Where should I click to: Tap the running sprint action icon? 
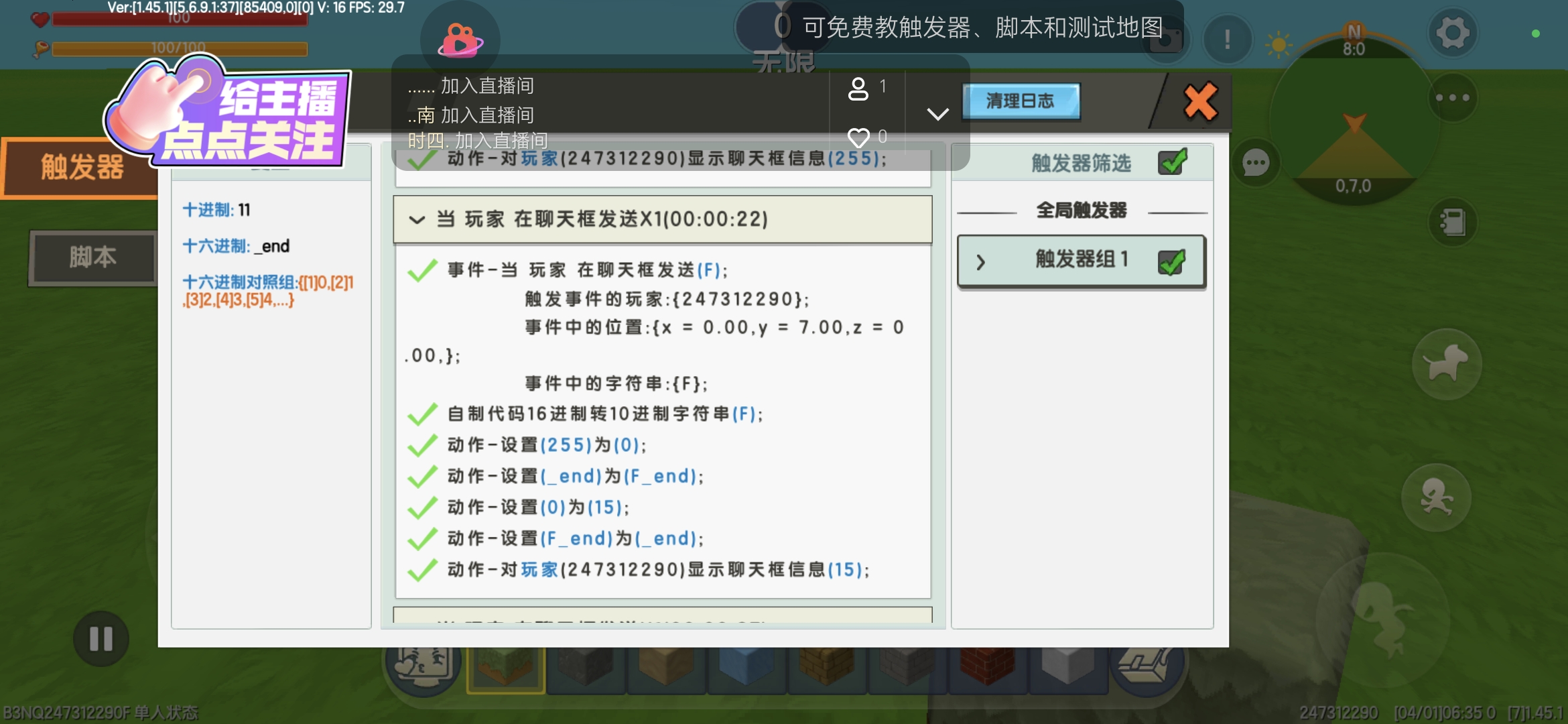[1436, 498]
